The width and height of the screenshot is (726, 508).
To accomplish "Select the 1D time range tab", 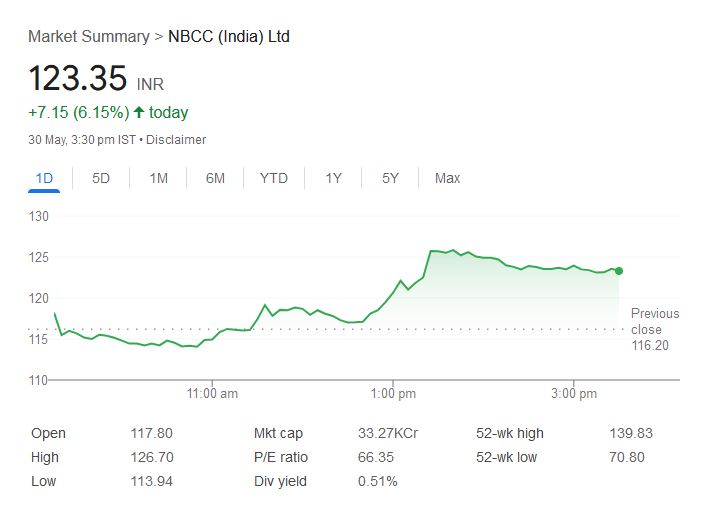I will [x=44, y=178].
